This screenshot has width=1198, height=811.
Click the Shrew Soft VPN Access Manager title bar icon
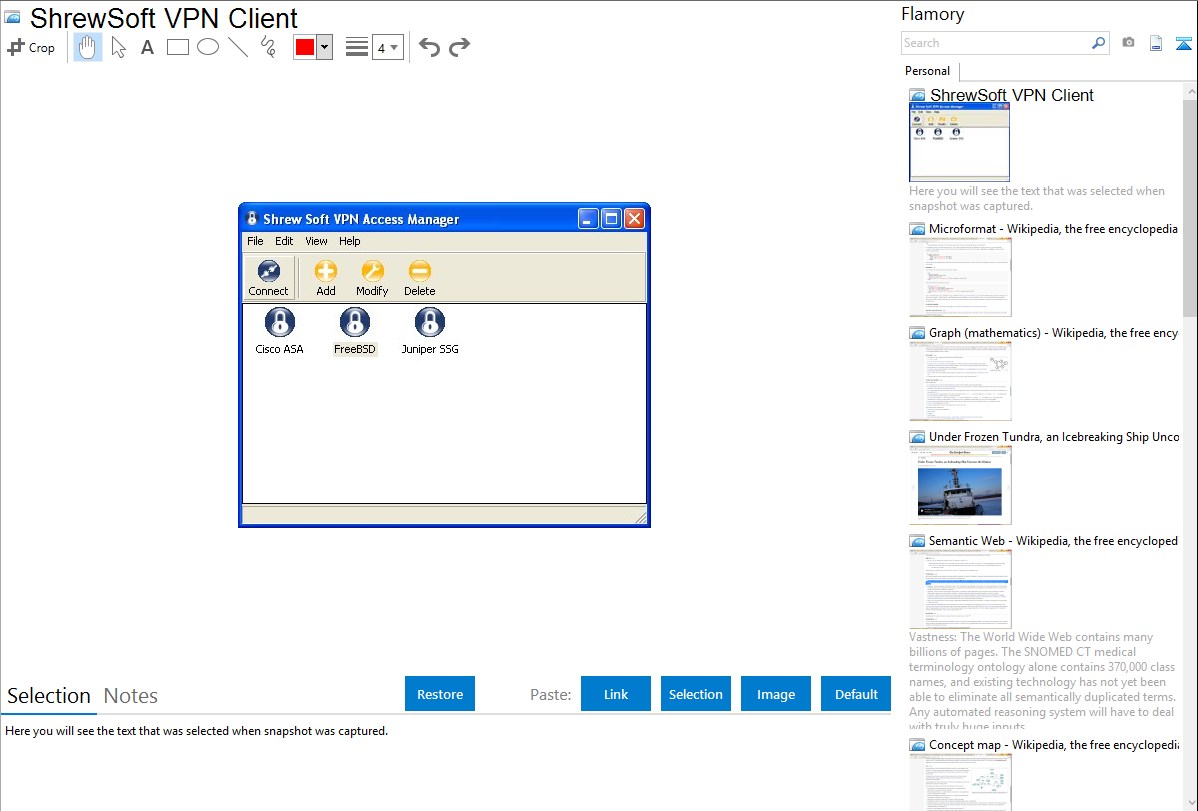pyautogui.click(x=252, y=219)
